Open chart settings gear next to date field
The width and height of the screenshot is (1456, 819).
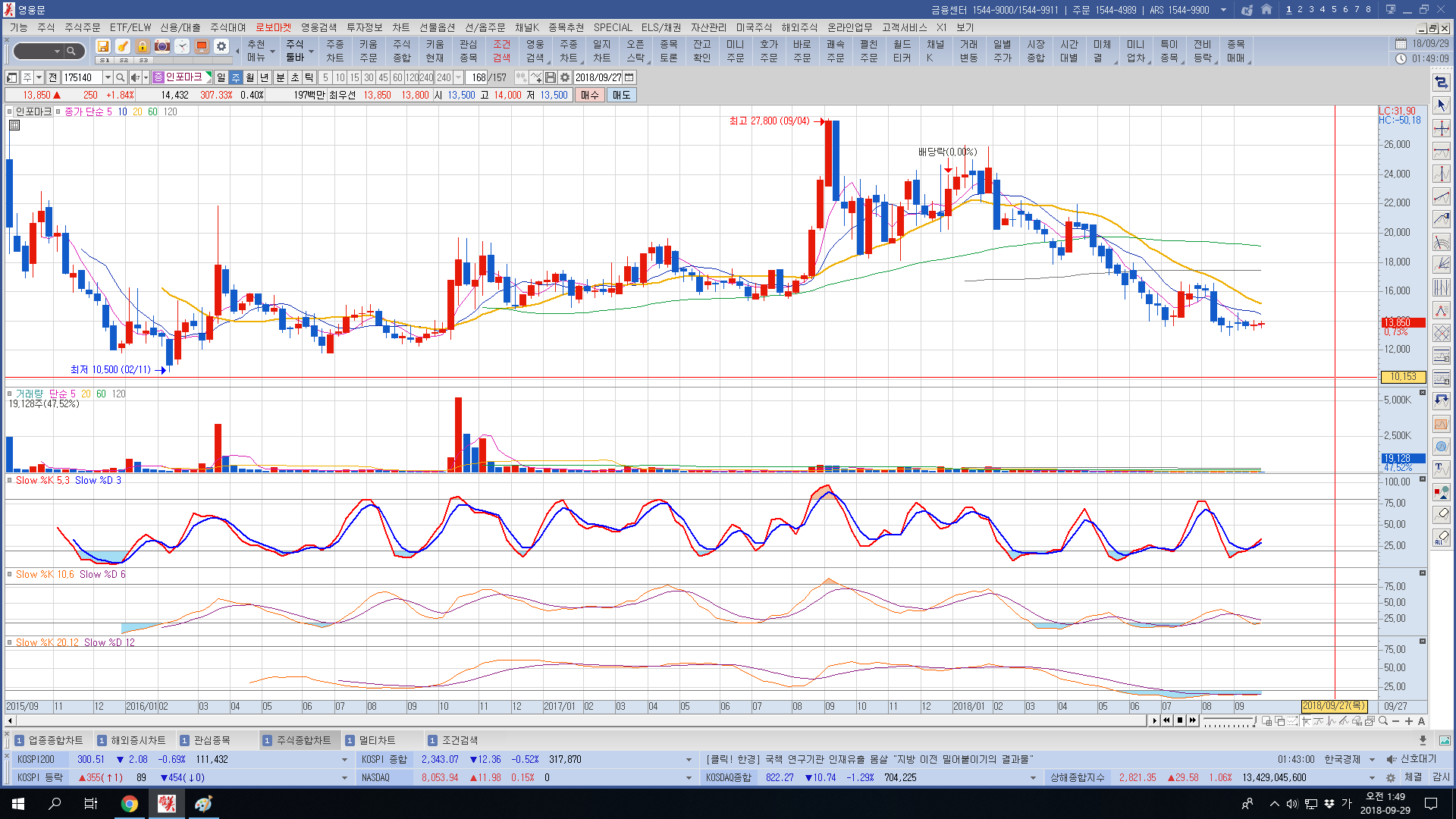[x=565, y=77]
